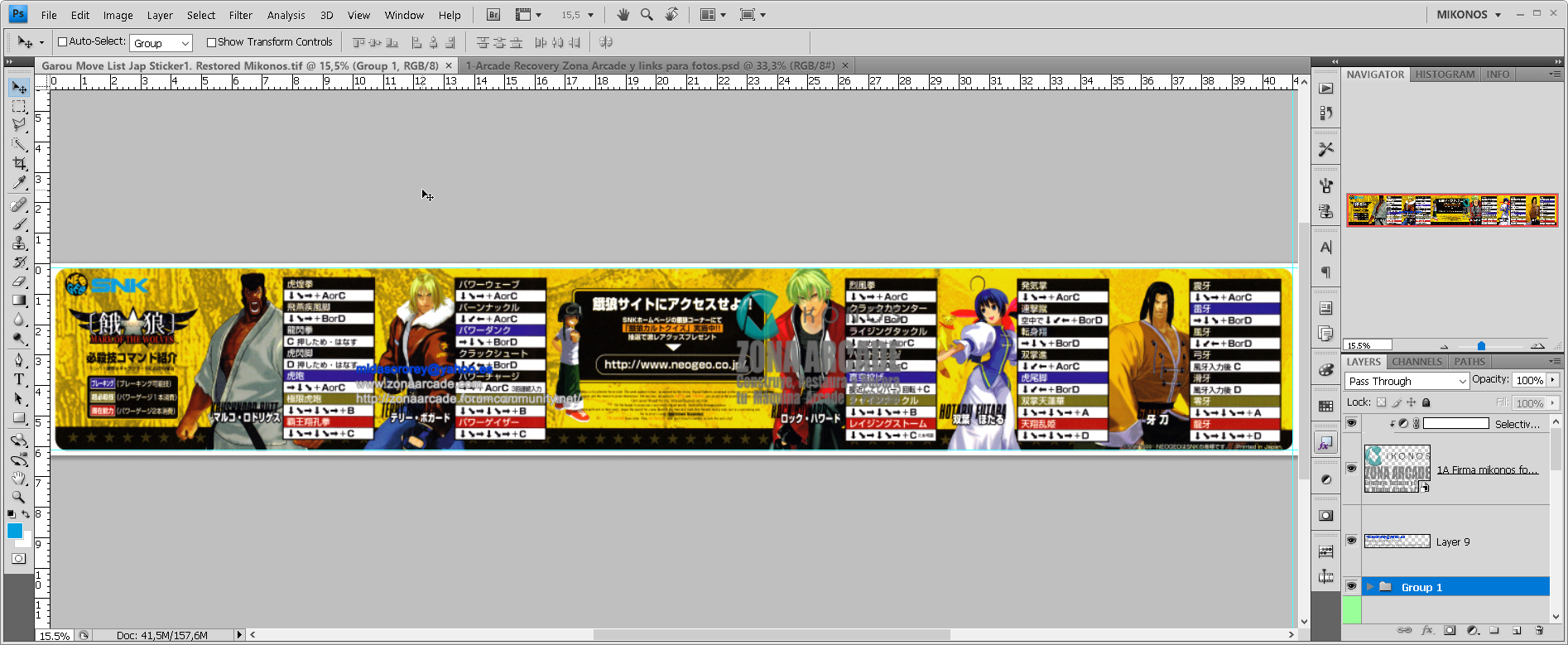Select the Crop tool
Image resolution: width=1568 pixels, height=645 pixels.
pos(19,163)
